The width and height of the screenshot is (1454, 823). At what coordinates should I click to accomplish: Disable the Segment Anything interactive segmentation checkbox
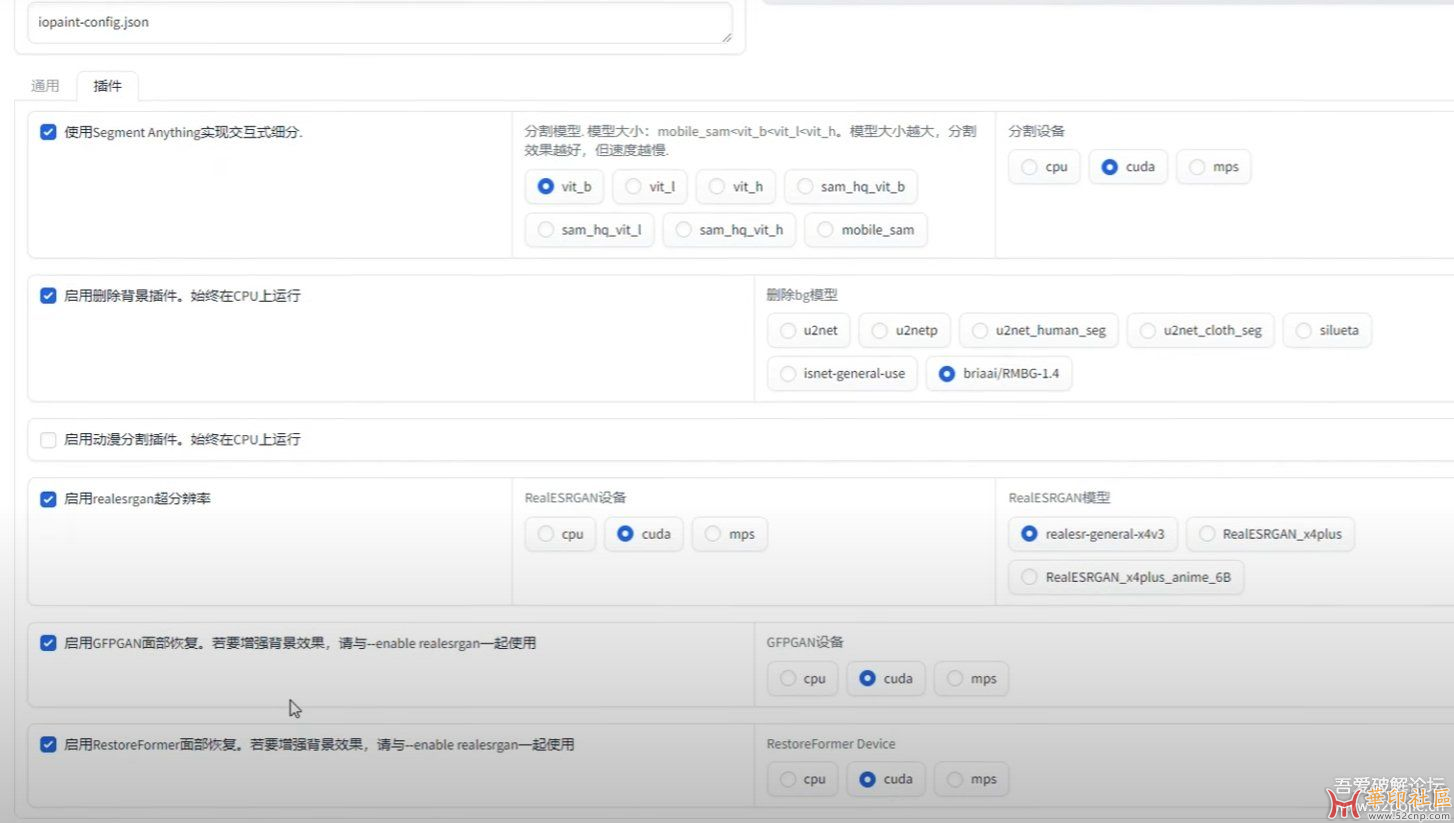(x=48, y=132)
